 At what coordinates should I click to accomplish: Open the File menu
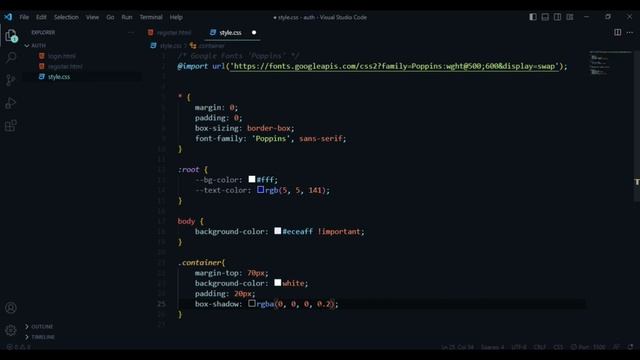point(24,17)
